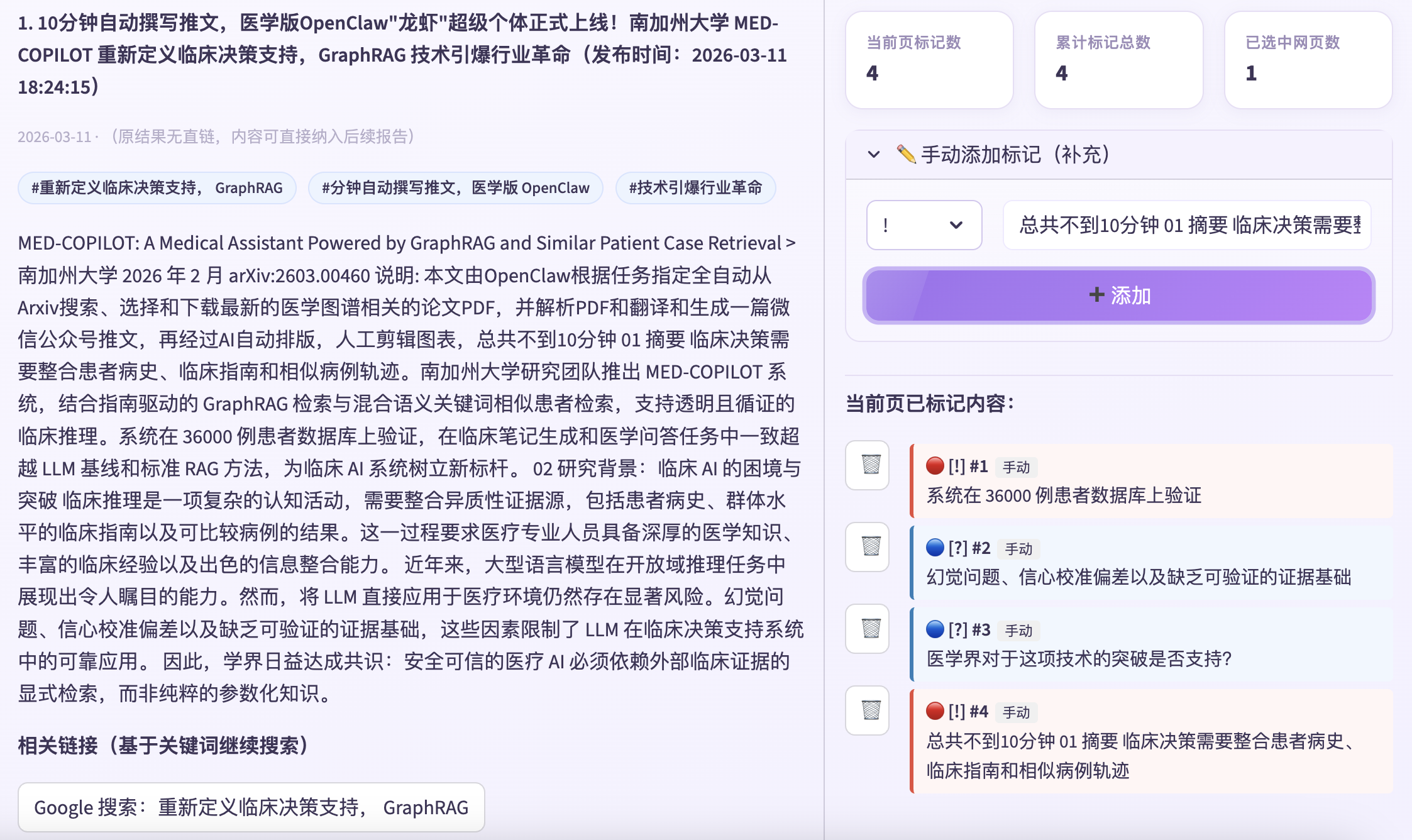Screen dimensions: 1412x840
Task: Click the blue dot icon on mark #2
Action: click(x=935, y=548)
